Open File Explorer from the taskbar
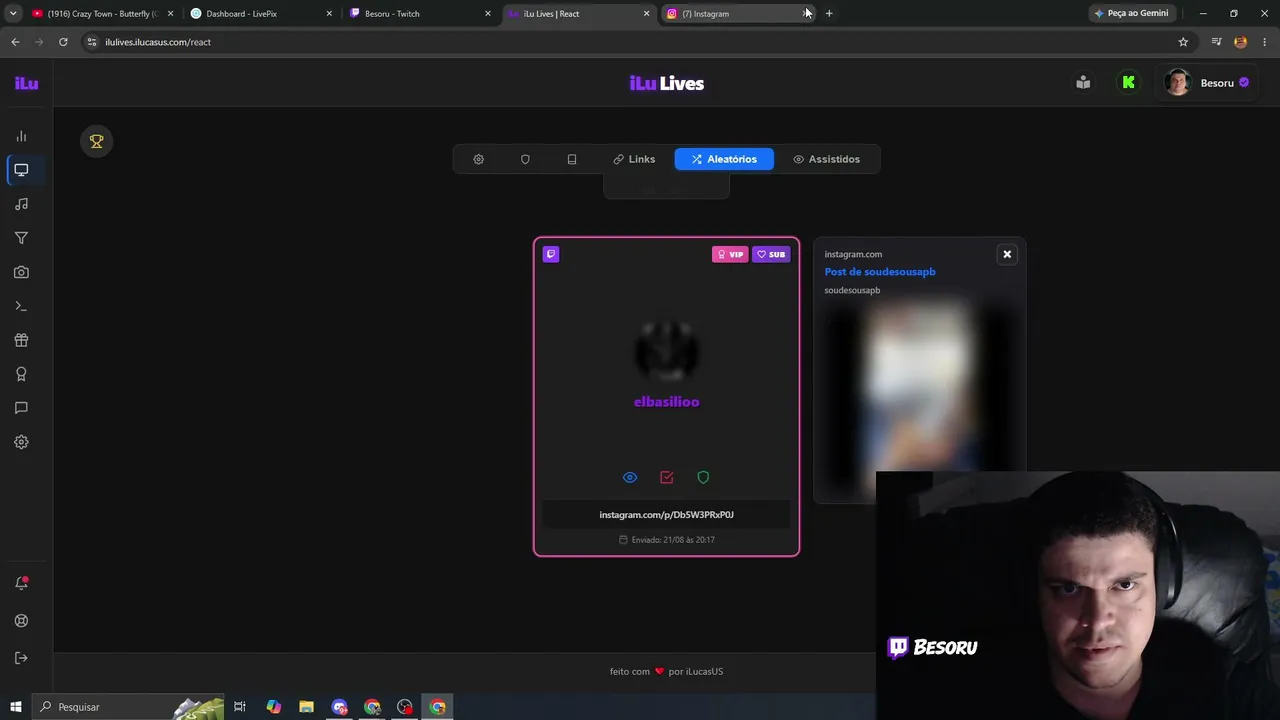This screenshot has width=1280, height=720. coord(306,707)
